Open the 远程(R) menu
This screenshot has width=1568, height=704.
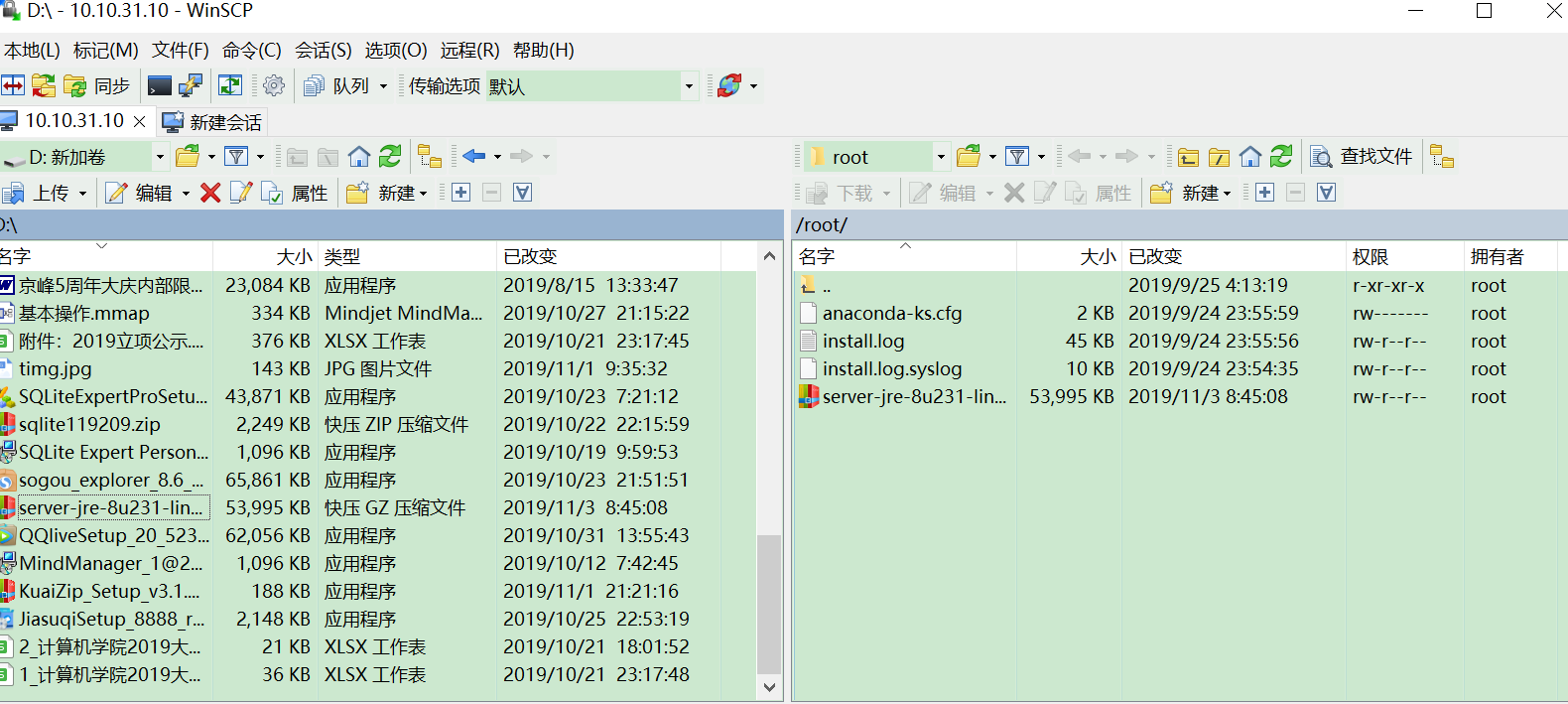(470, 51)
